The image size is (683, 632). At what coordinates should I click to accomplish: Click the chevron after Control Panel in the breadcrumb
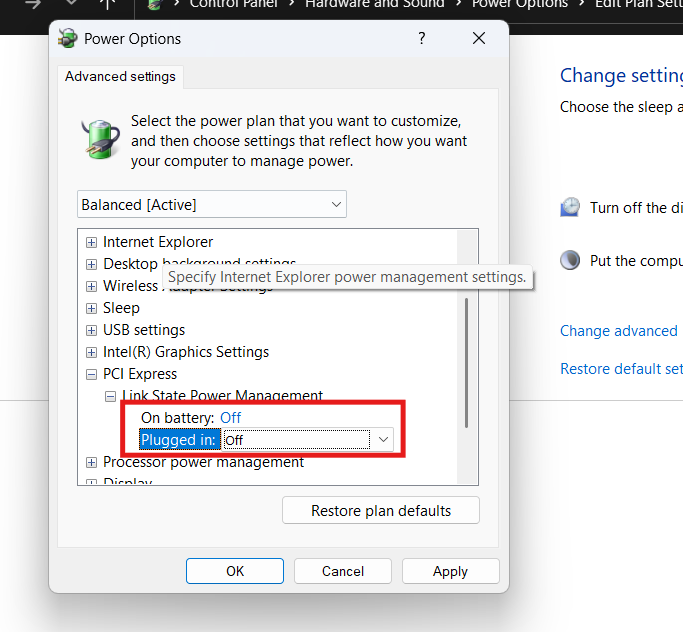(291, 4)
